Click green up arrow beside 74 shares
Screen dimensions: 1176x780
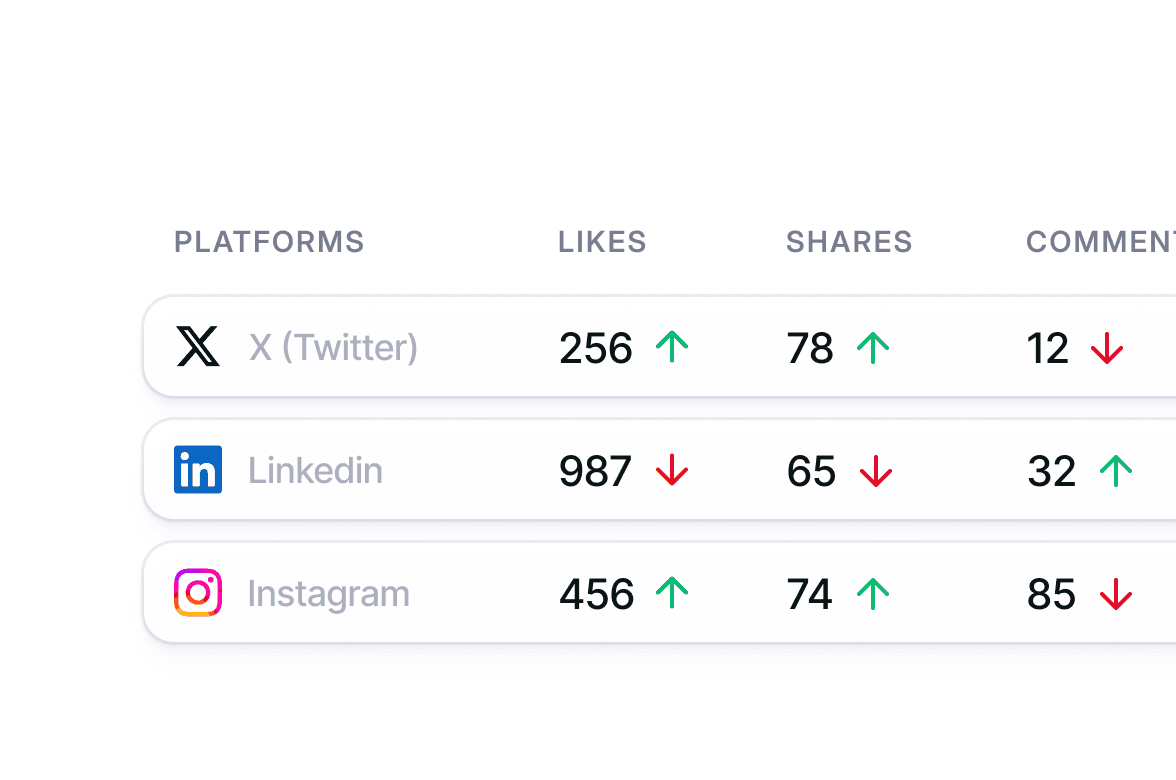tap(873, 593)
